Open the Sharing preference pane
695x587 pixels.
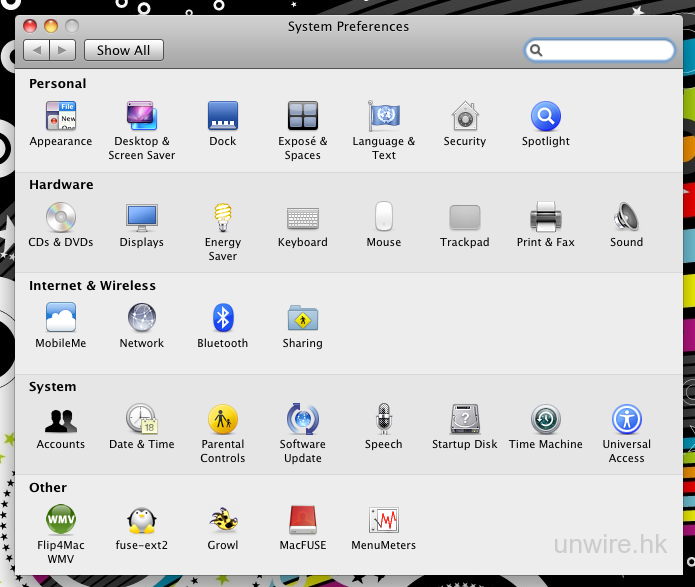point(302,318)
